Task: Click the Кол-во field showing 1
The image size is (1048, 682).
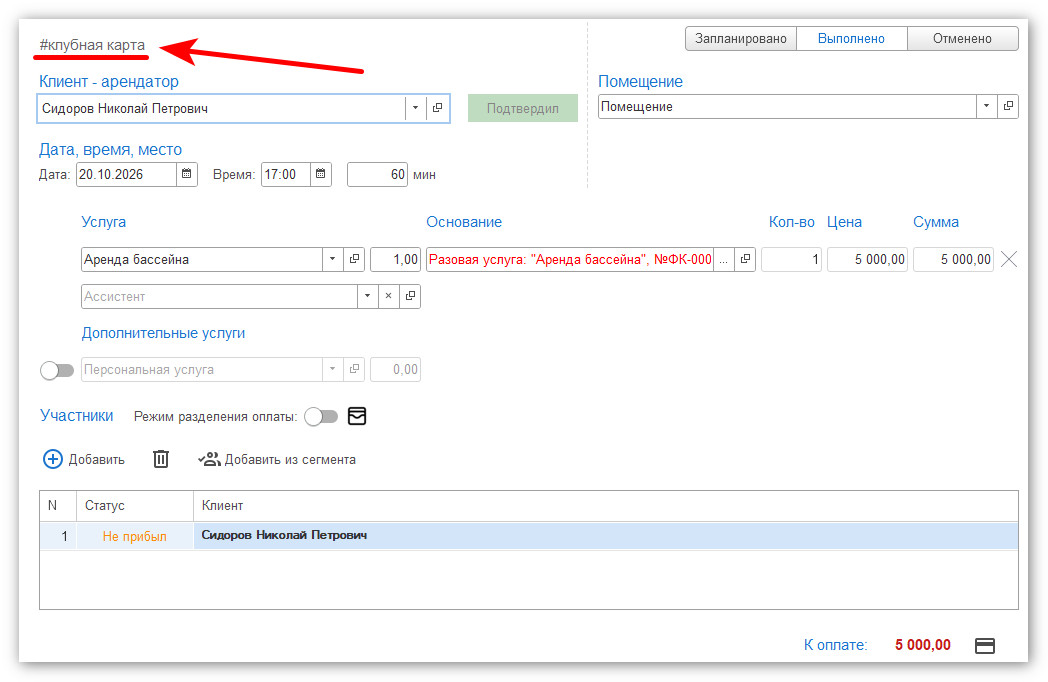Action: (791, 259)
